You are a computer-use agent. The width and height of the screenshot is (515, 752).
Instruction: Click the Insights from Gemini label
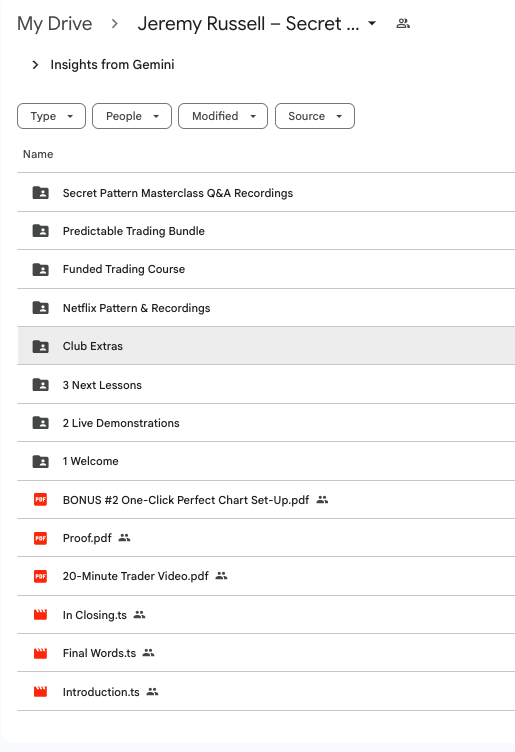(112, 65)
